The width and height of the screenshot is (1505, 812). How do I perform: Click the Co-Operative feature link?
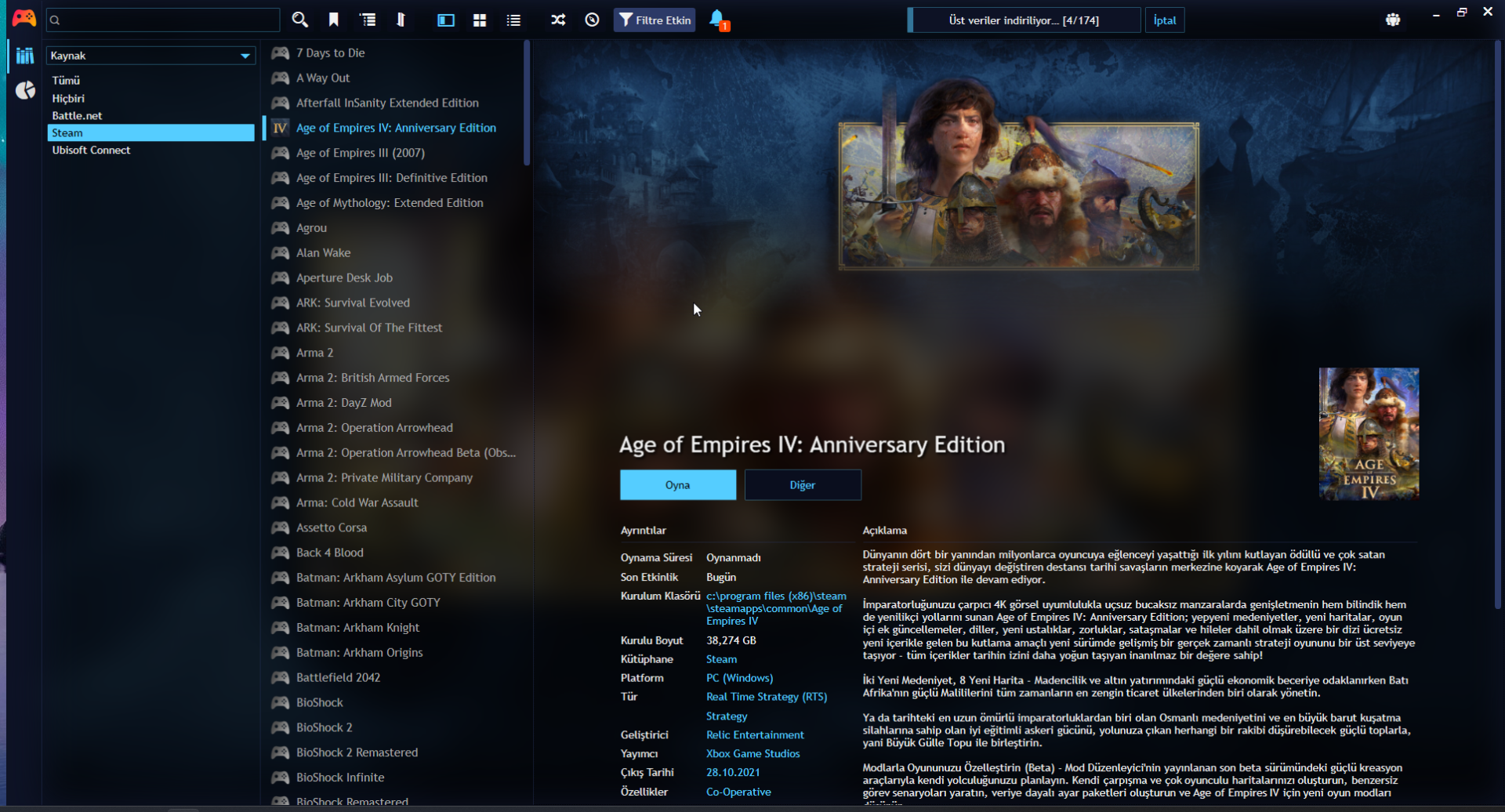pos(738,792)
